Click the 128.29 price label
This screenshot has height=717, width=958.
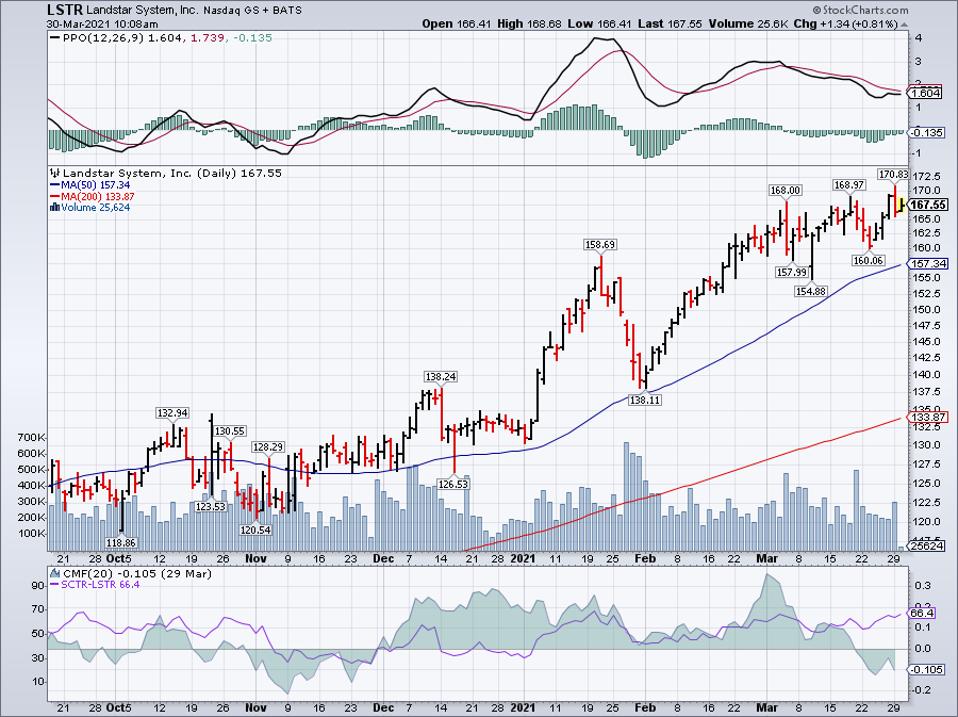pos(268,447)
